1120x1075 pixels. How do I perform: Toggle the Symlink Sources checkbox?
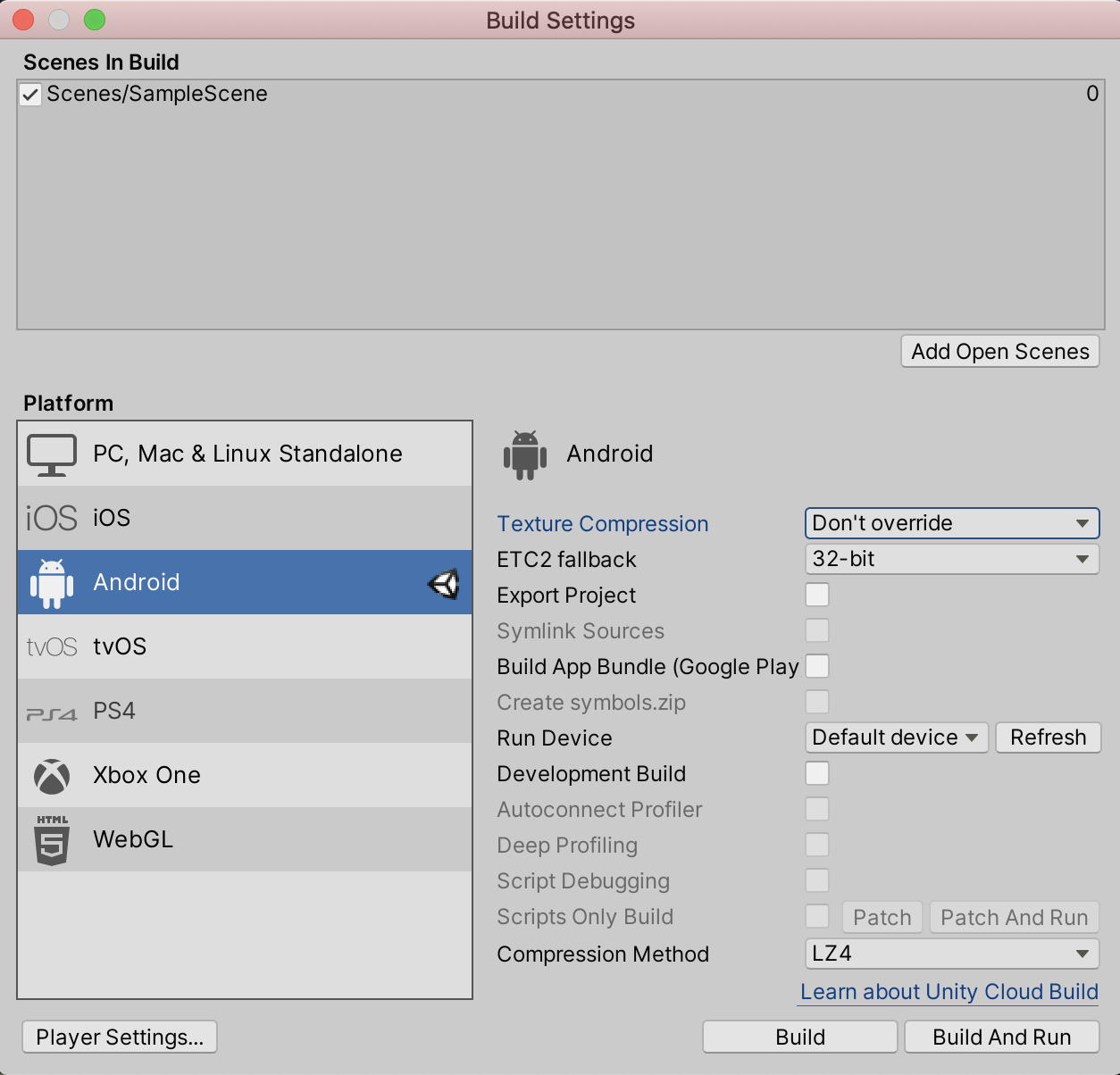(x=817, y=630)
